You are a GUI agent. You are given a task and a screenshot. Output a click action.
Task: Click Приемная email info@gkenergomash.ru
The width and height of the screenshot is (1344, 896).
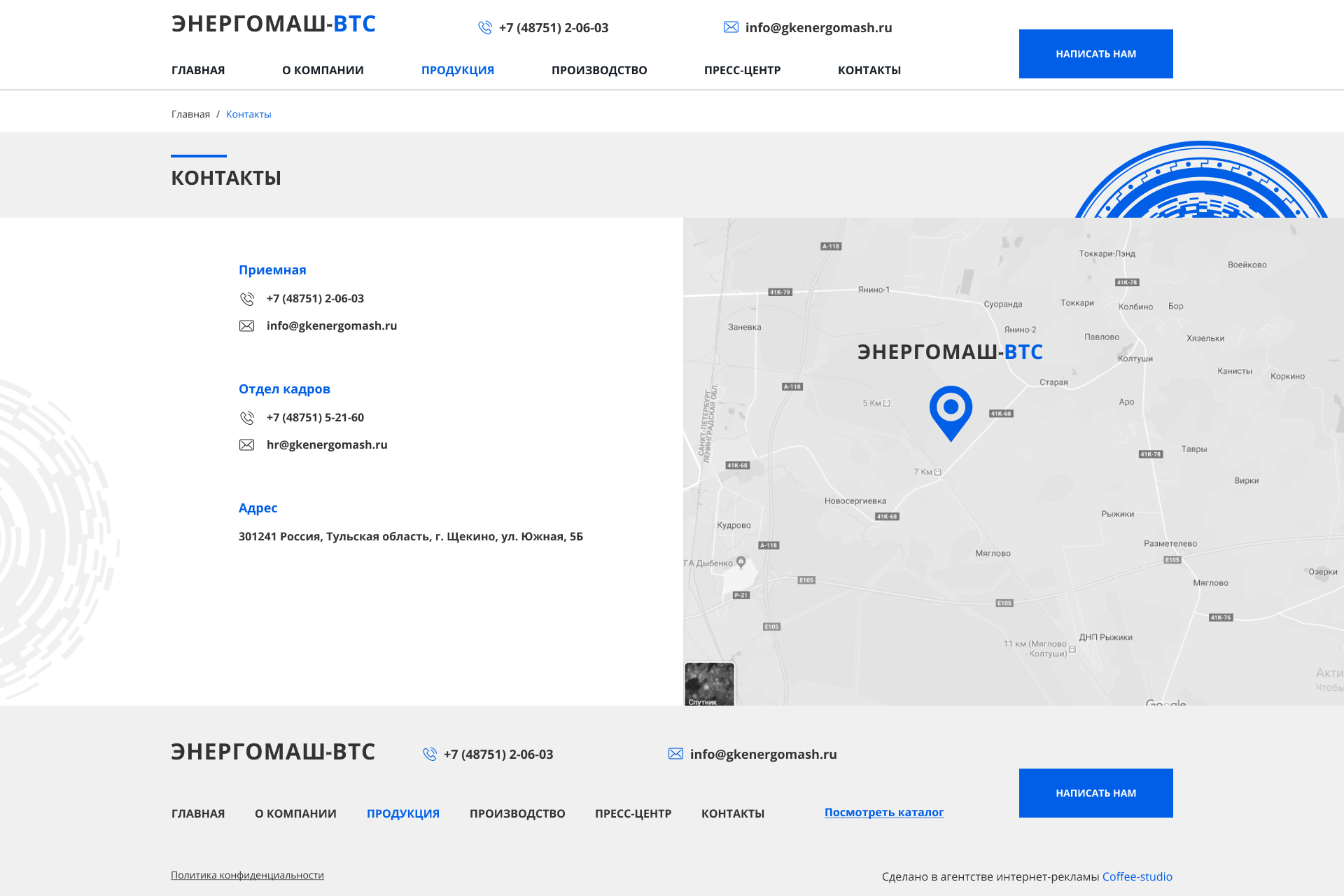[332, 325]
